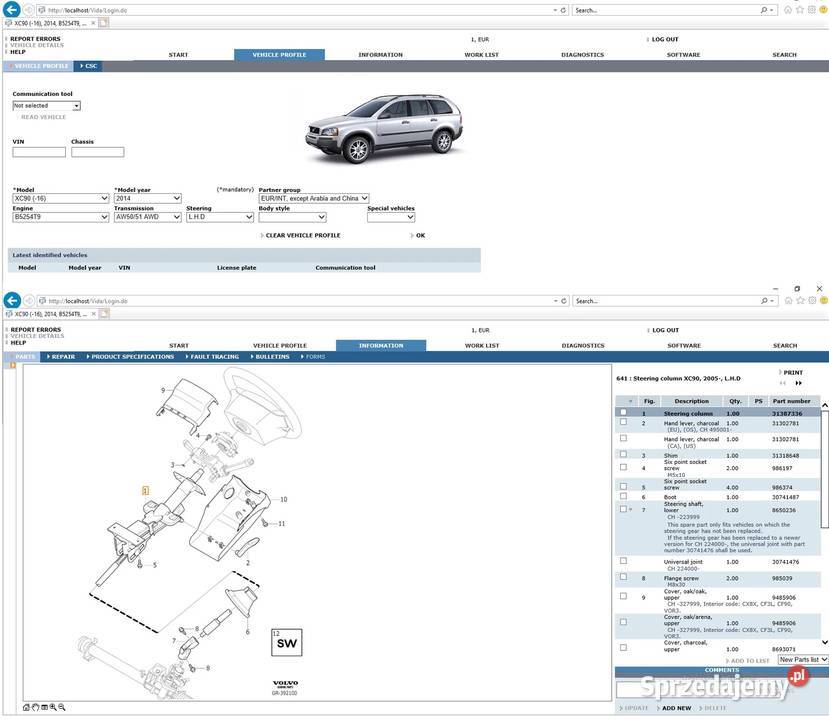The image size is (829, 720).
Task: Click CLEAR VEHICLE PROFILE link
Action: 303,235
